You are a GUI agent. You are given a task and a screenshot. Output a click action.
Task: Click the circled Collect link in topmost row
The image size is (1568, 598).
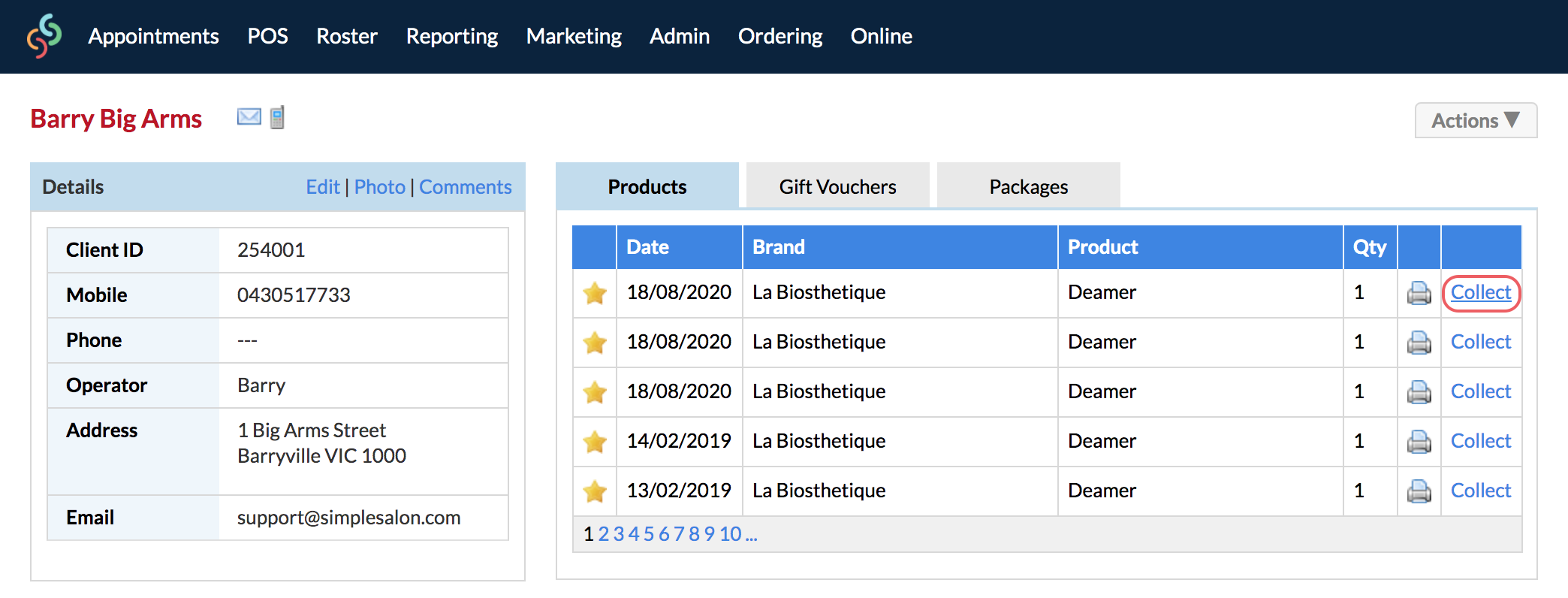1481,292
